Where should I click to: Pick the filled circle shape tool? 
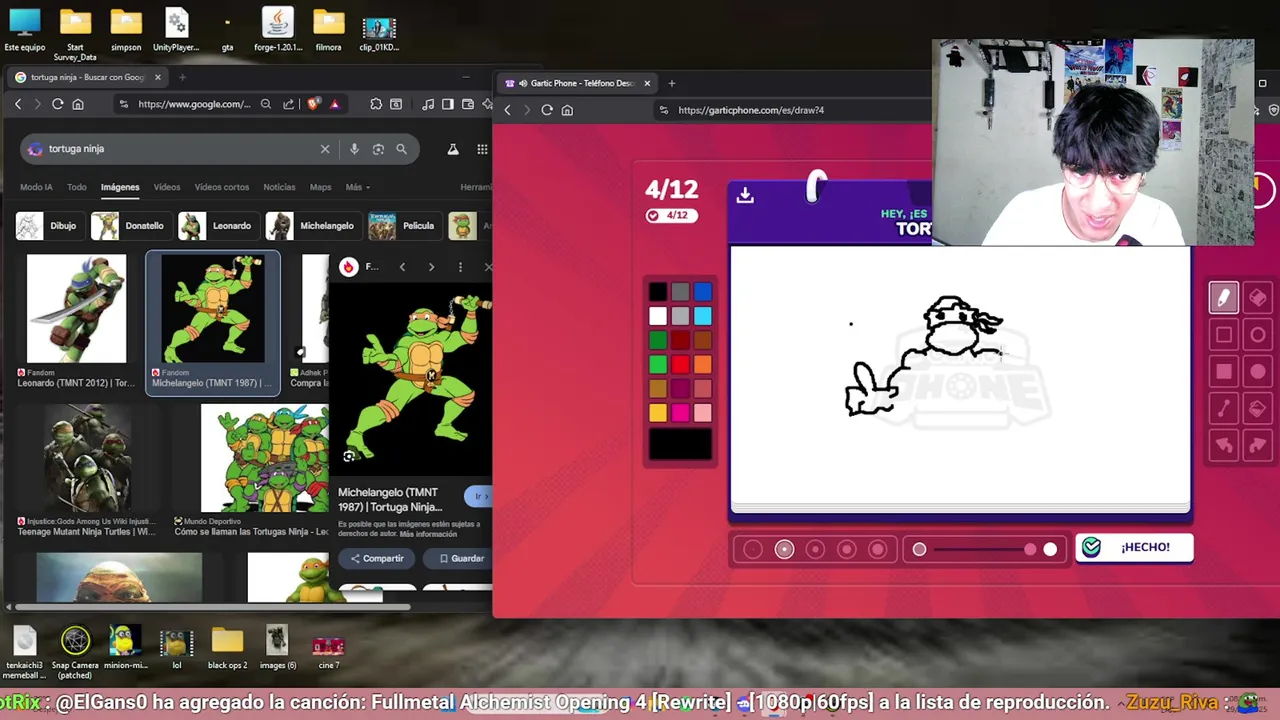point(1258,371)
